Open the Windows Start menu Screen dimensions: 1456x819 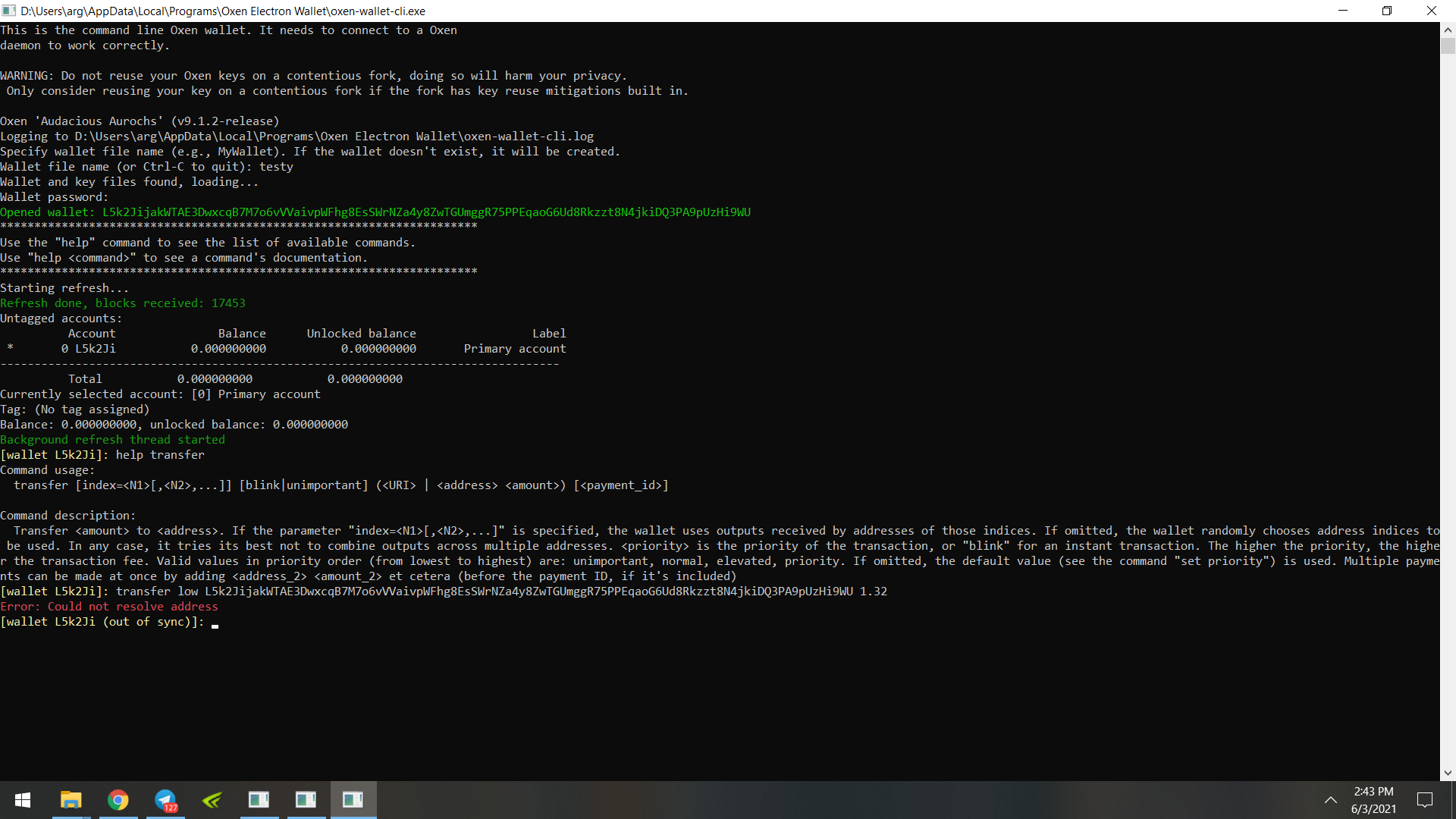[23, 800]
